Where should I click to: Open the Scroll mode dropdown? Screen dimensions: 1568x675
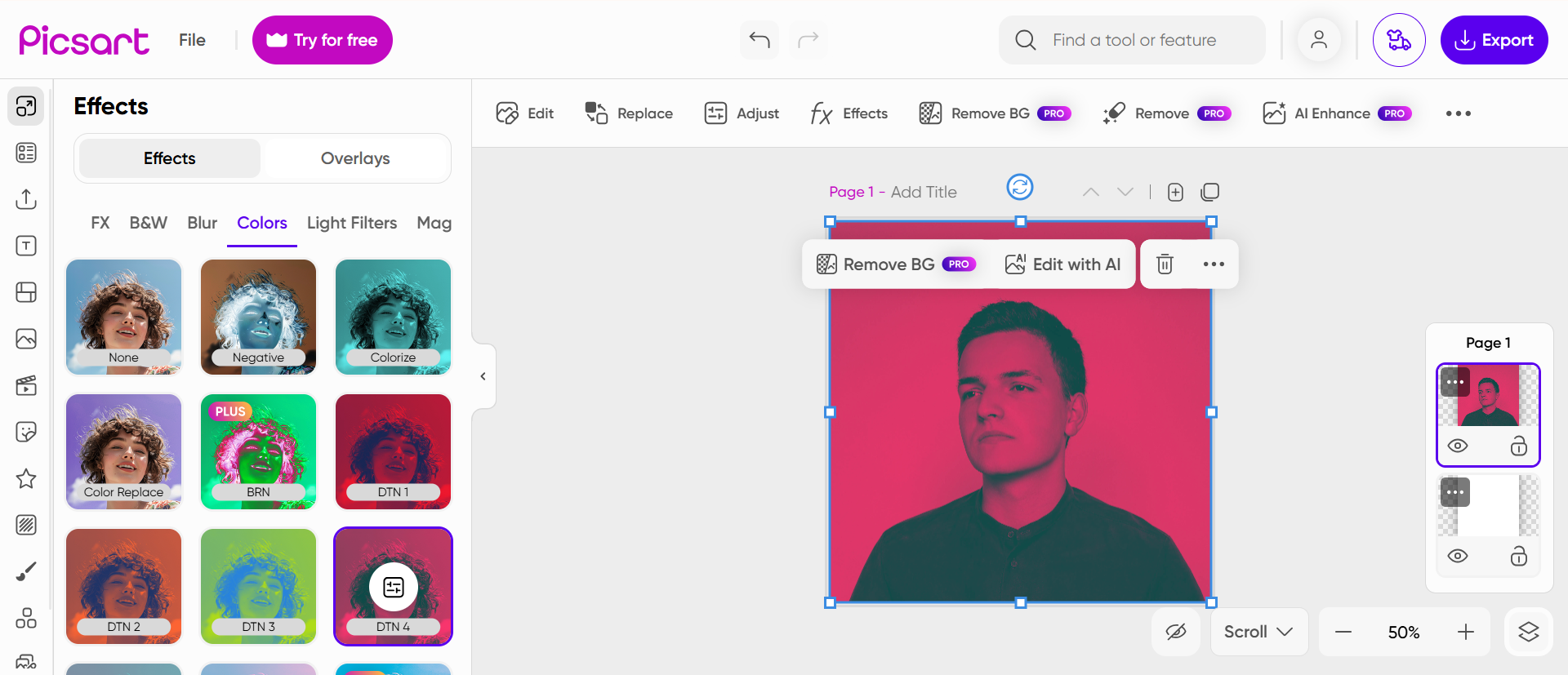[1258, 632]
